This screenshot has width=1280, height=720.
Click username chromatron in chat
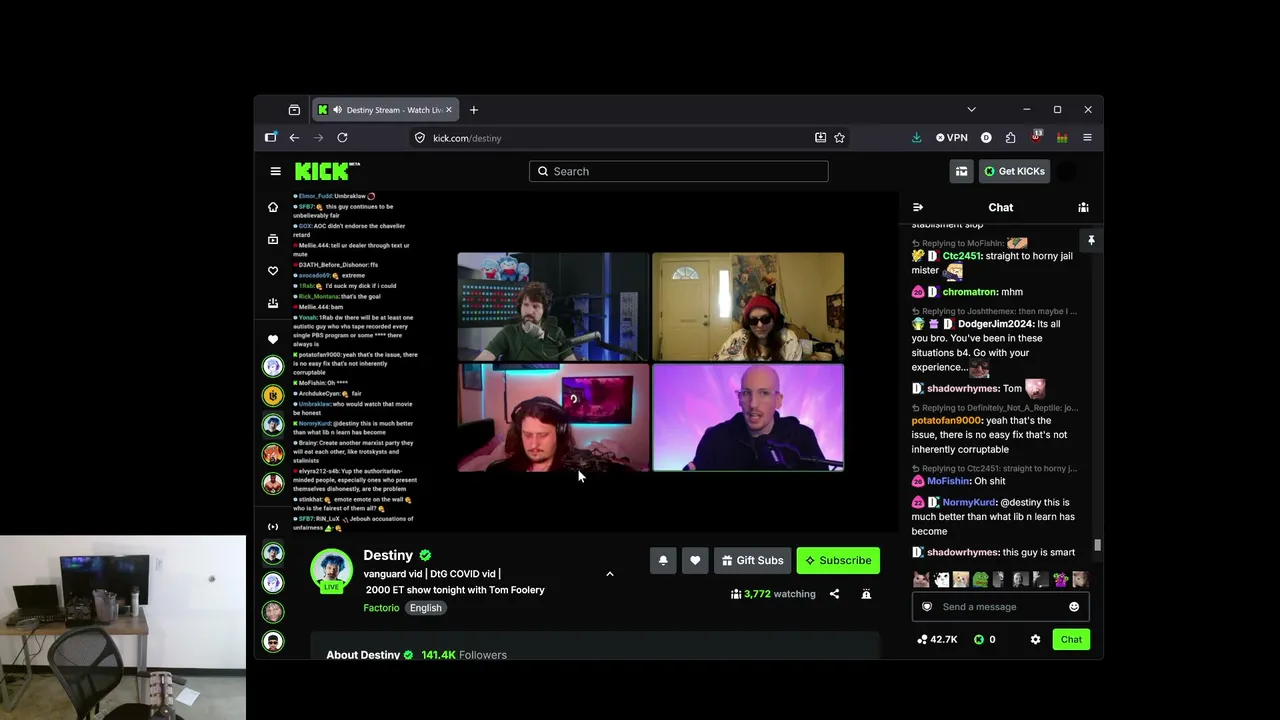coord(969,292)
